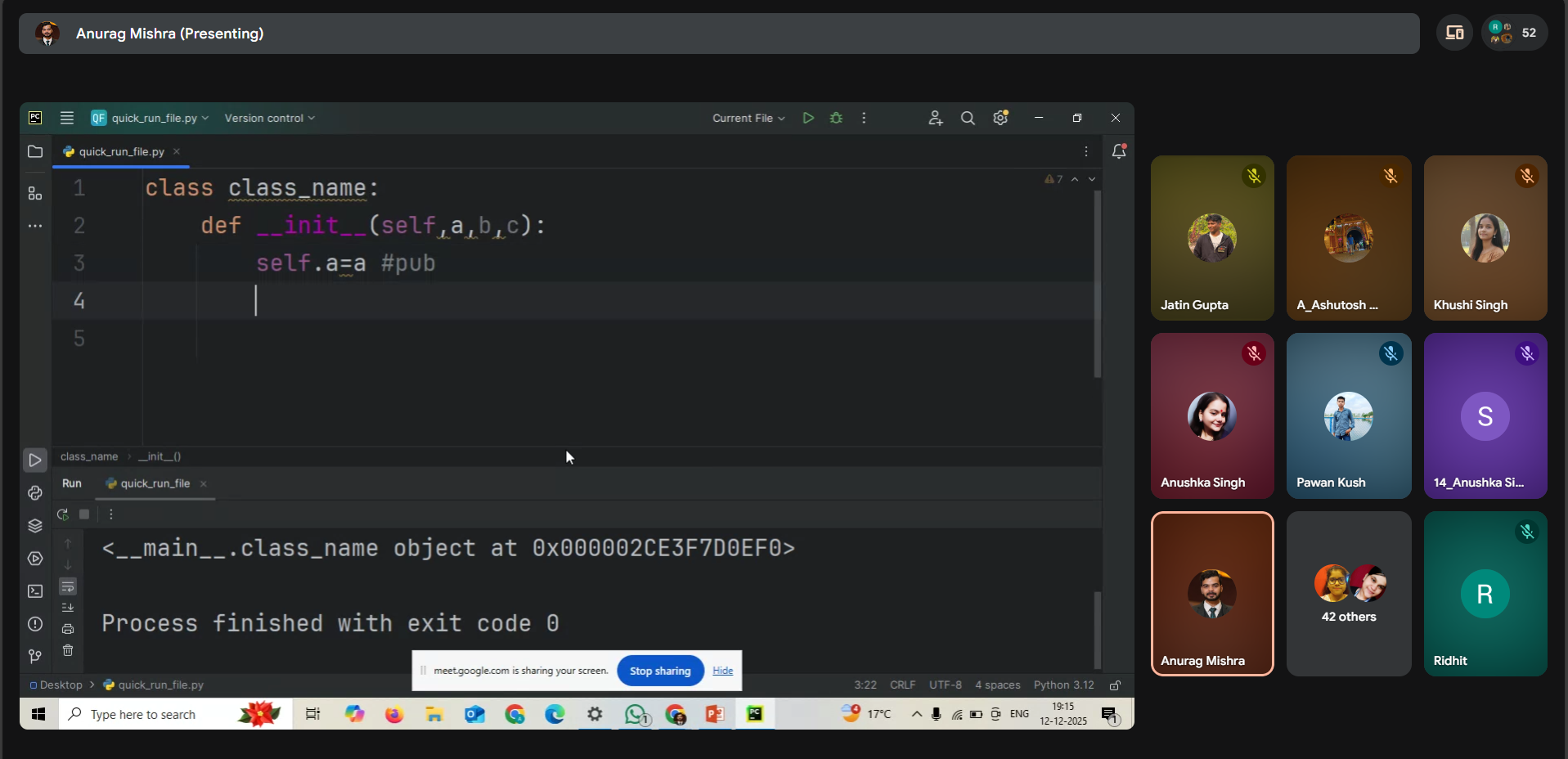The image size is (1568, 759).
Task: Click the Windows taskbar search field
Action: 164,714
